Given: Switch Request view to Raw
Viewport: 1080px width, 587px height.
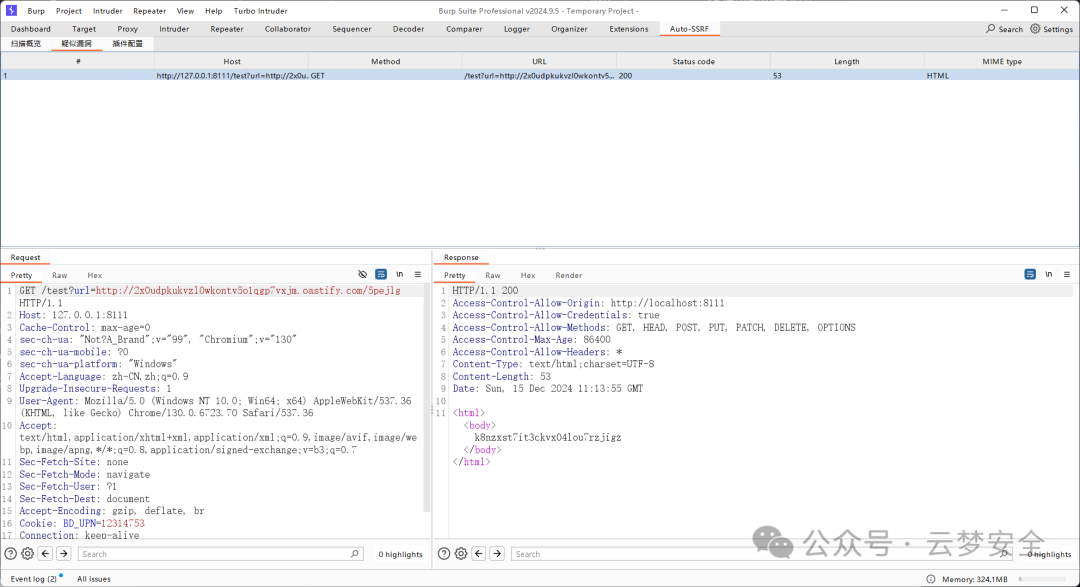Looking at the screenshot, I should 60,275.
